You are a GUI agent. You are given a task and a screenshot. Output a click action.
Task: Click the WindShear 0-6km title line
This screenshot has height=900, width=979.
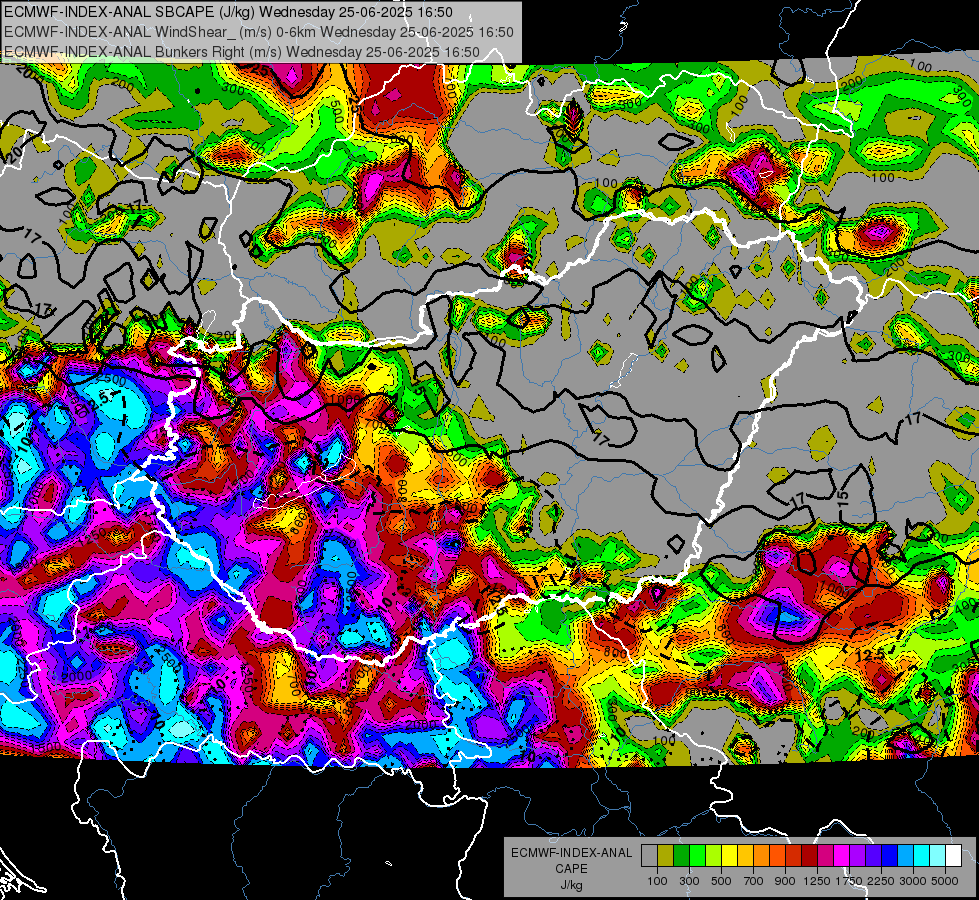tap(258, 32)
